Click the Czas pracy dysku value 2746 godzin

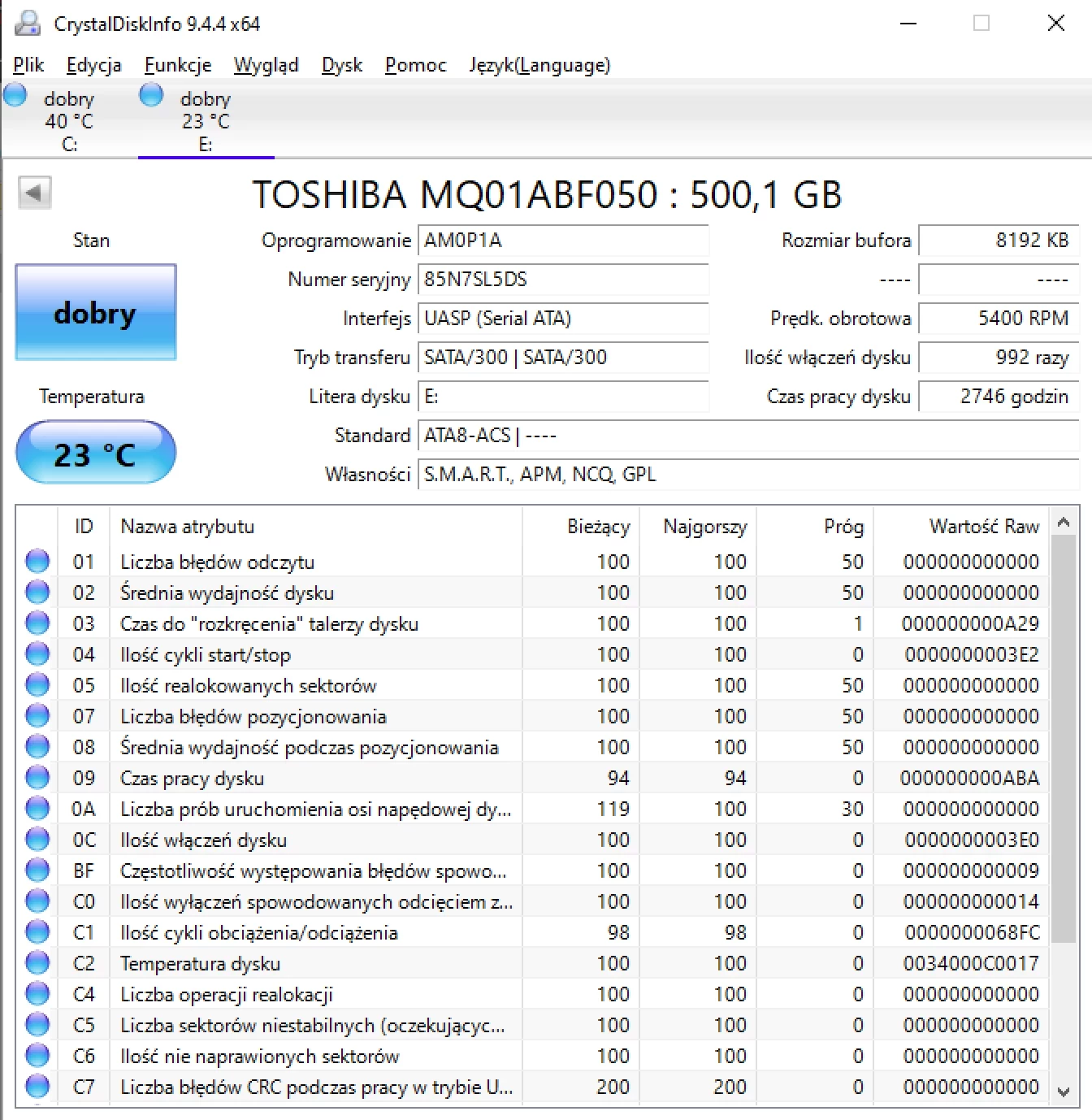[999, 397]
